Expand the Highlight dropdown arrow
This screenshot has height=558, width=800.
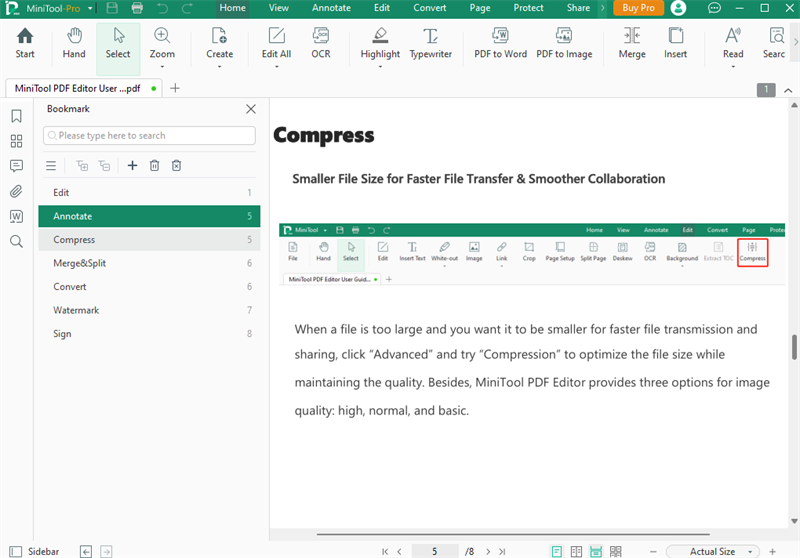[380, 66]
